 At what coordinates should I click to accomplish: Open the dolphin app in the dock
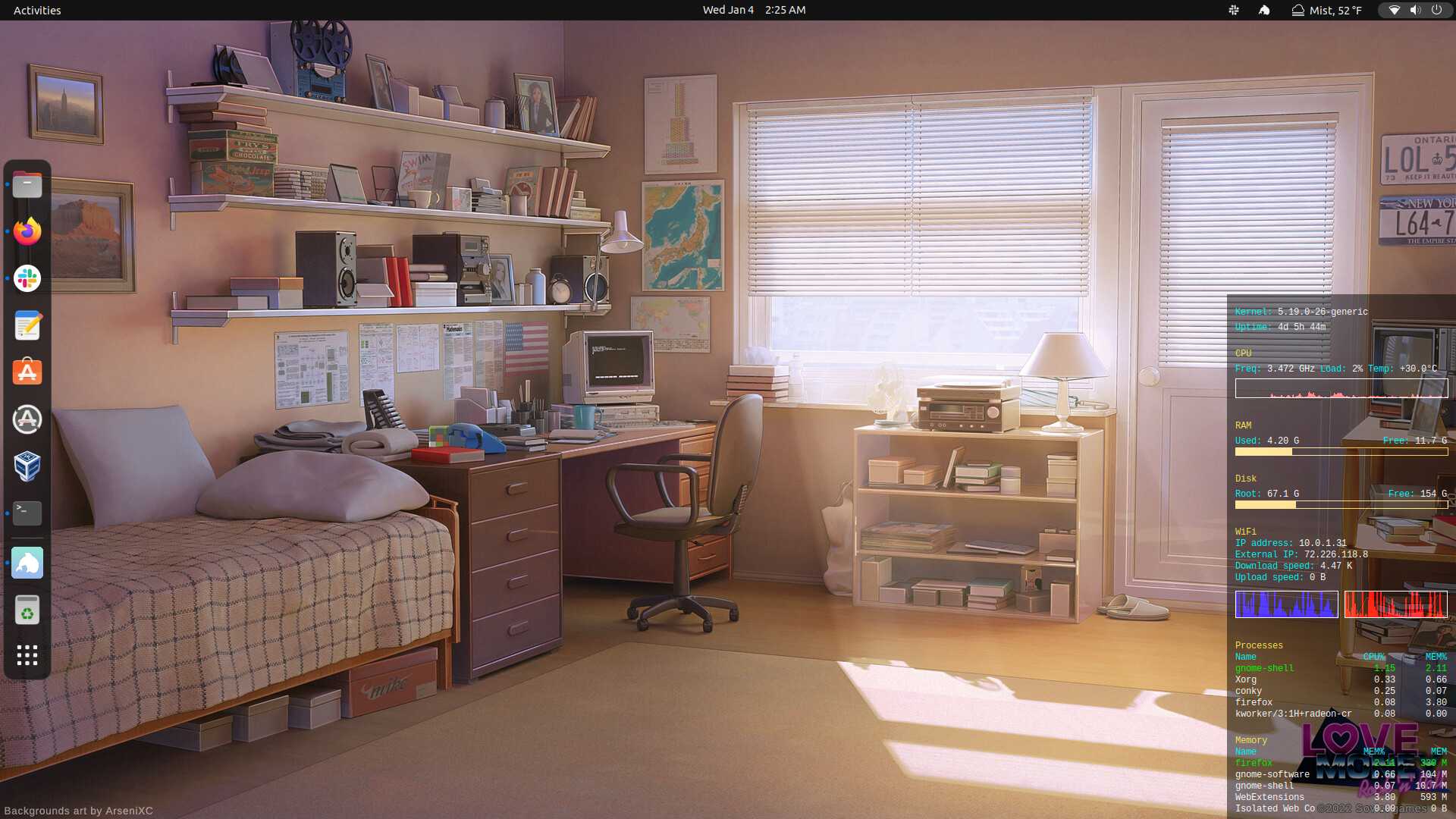27,563
